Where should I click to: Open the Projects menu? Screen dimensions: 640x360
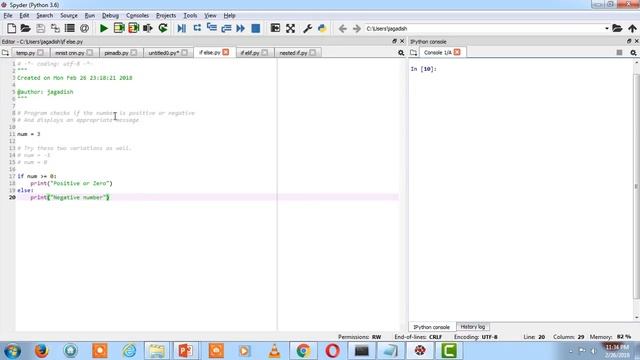pos(166,16)
